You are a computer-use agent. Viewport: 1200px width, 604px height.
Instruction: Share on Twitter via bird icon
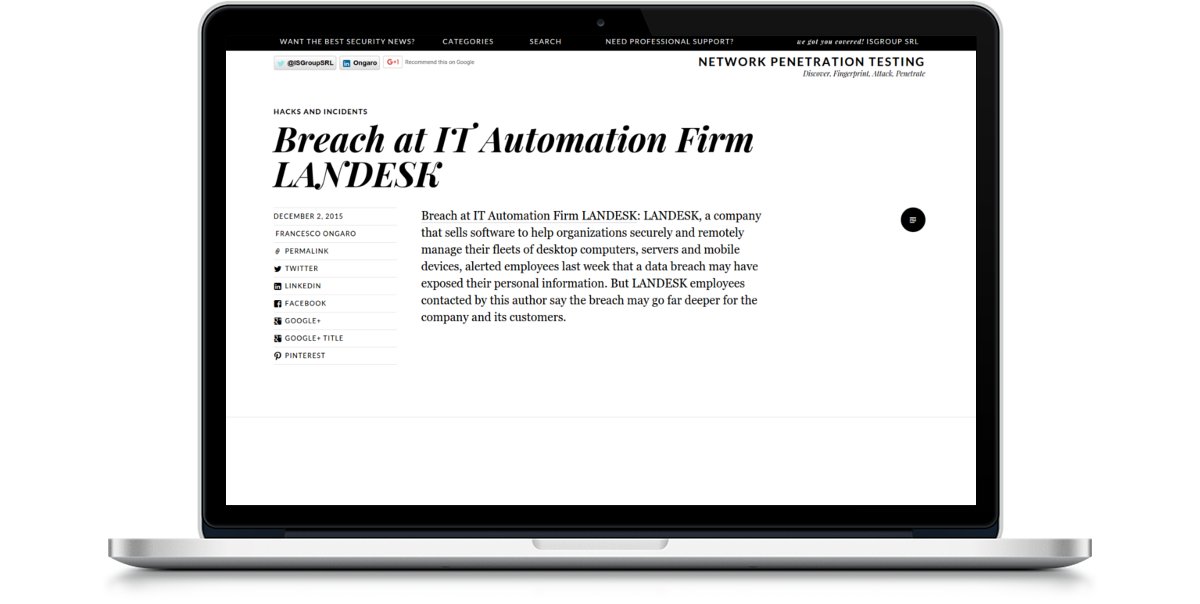point(278,268)
